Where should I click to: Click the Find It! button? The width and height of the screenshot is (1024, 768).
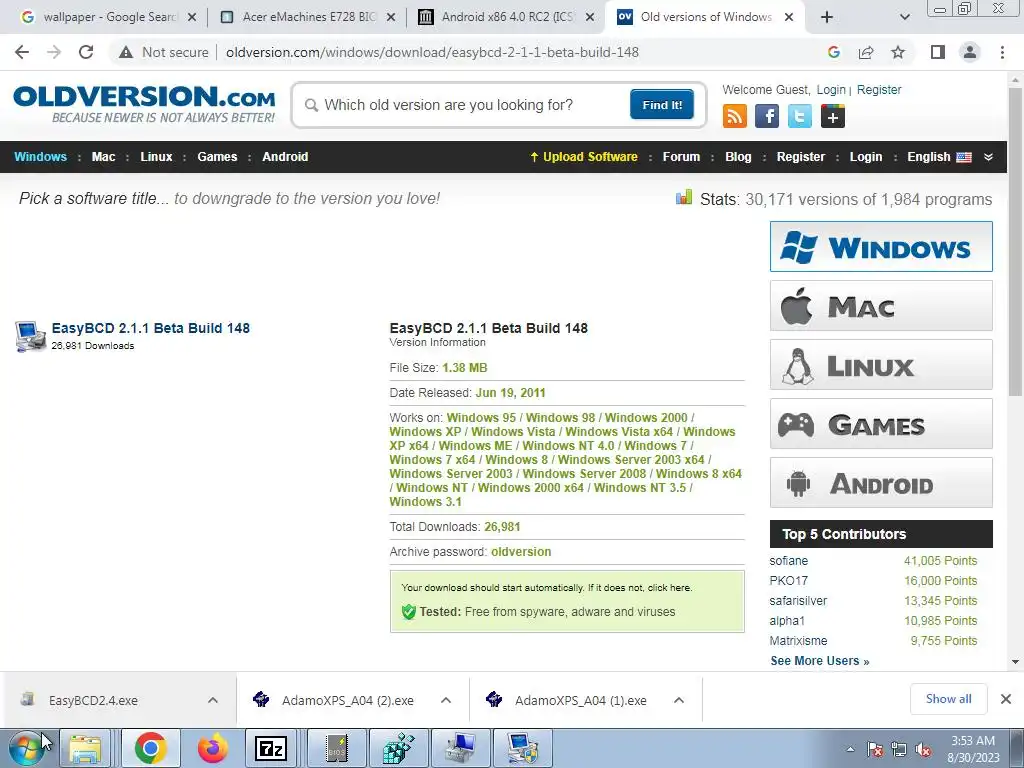[x=662, y=104]
